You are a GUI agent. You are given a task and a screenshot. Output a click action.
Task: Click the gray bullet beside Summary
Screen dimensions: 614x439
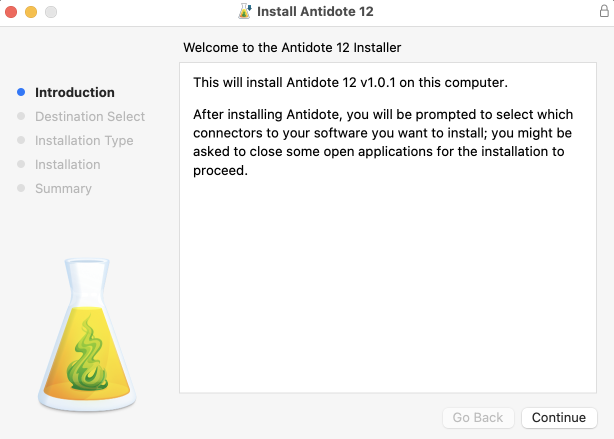[21, 188]
